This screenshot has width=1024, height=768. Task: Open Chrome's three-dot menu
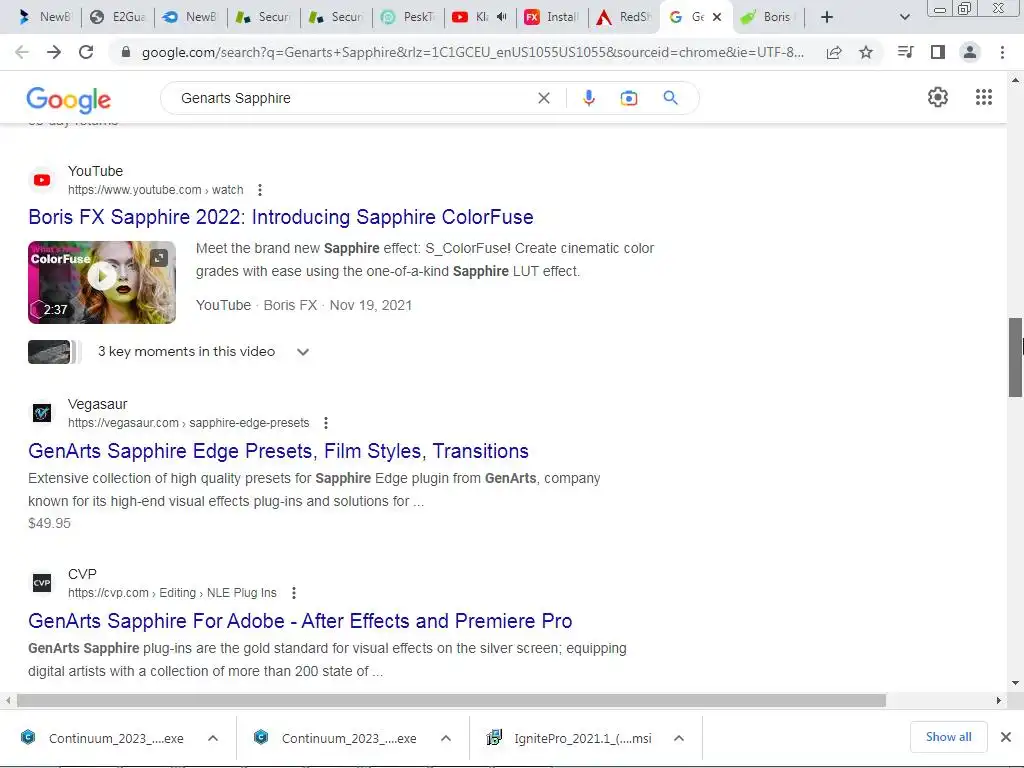pyautogui.click(x=1002, y=52)
